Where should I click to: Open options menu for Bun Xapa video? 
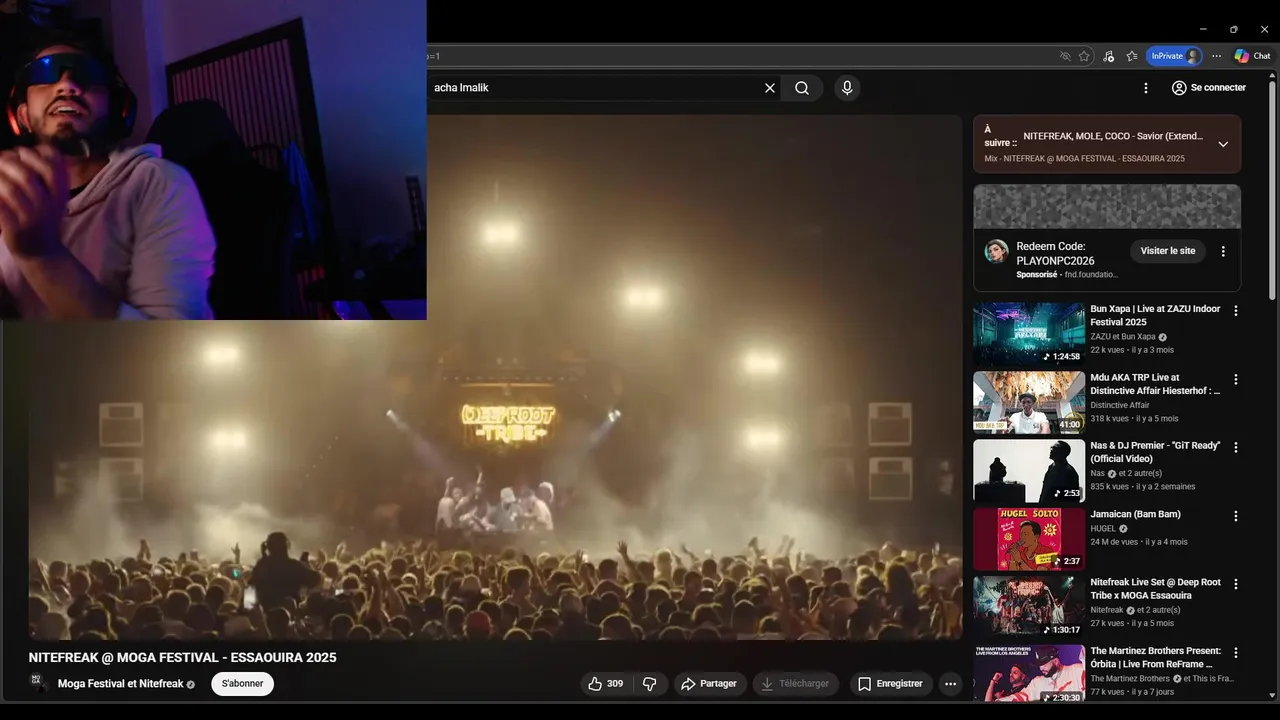pyautogui.click(x=1235, y=311)
